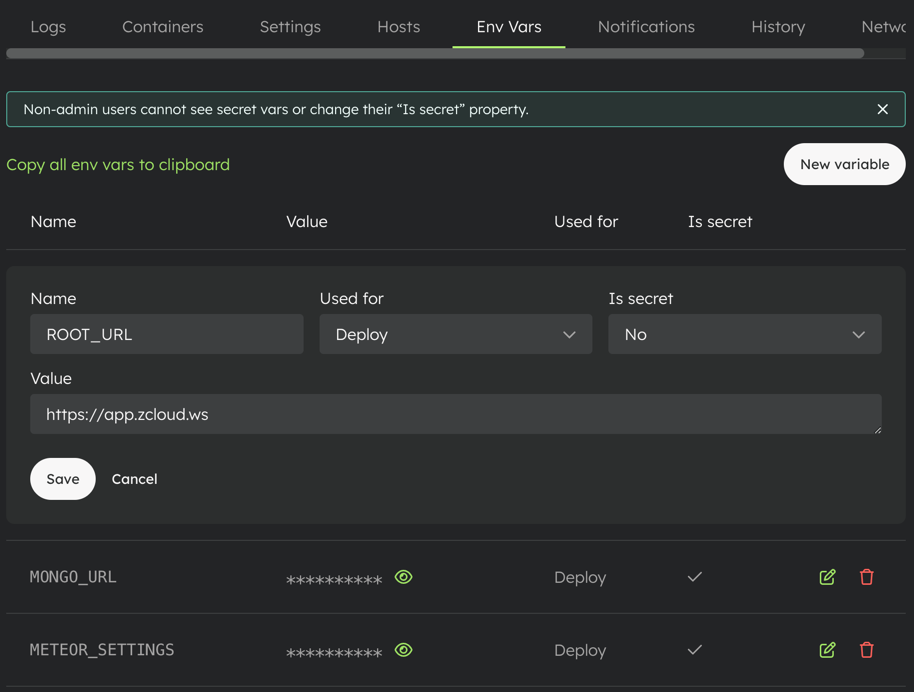Switch to the Logs tab
This screenshot has width=914, height=692.
pyautogui.click(x=47, y=27)
